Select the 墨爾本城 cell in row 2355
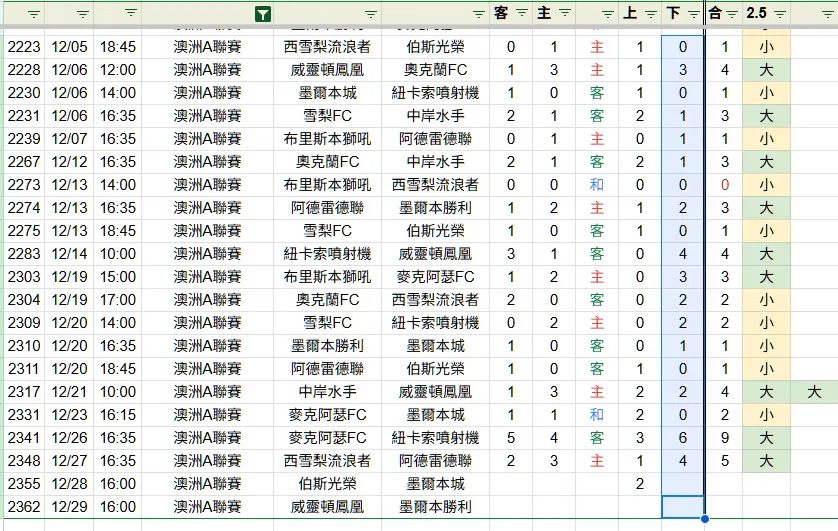838x531 pixels. [x=435, y=484]
